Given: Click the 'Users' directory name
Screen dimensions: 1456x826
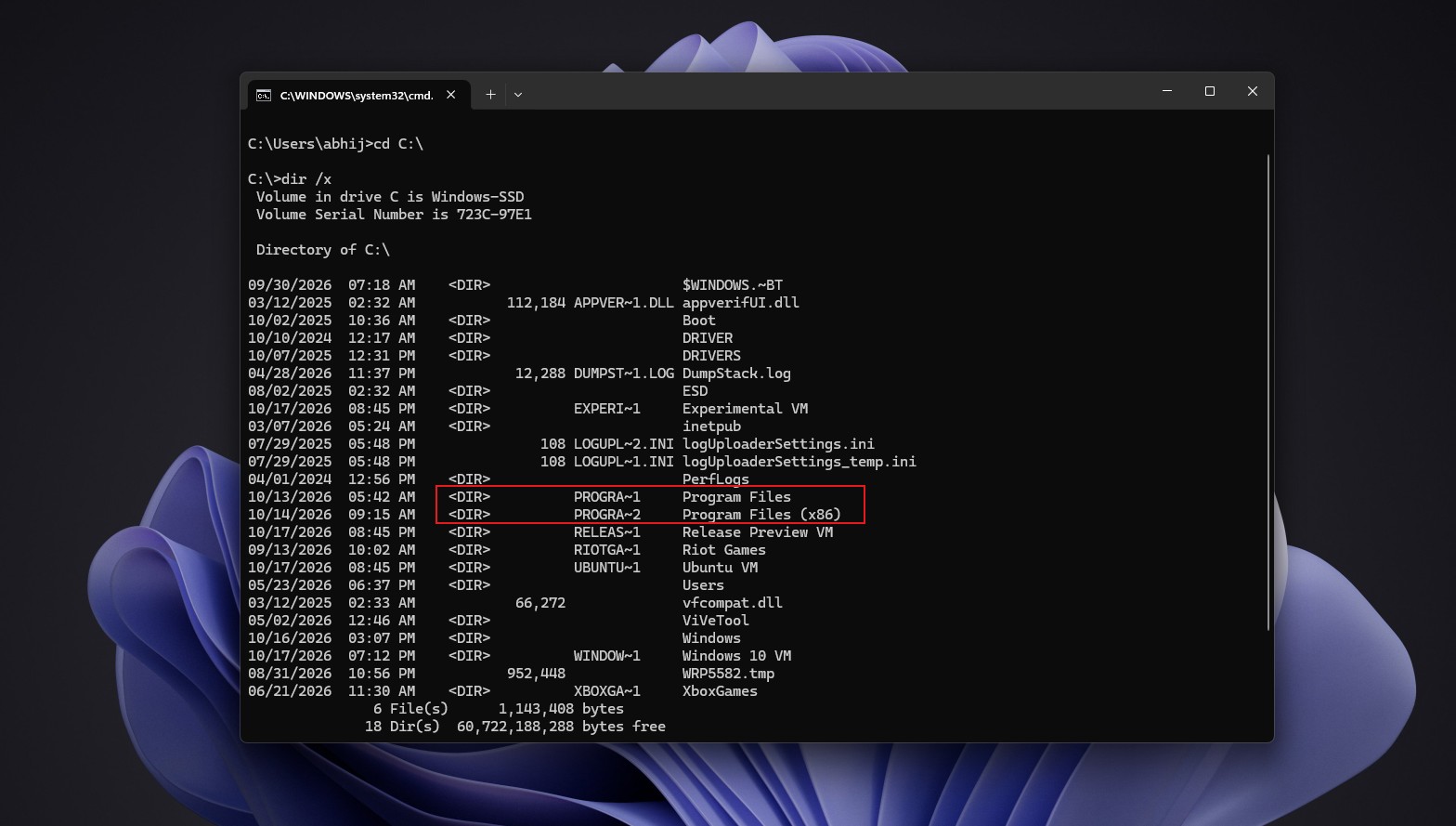Looking at the screenshot, I should point(703,585).
